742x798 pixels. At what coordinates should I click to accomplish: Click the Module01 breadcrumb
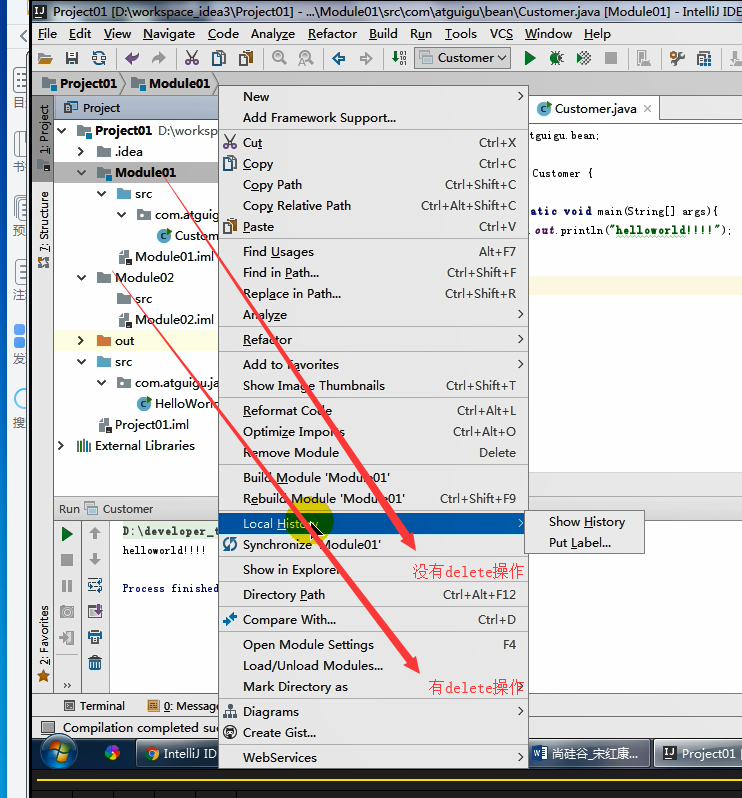[x=170, y=83]
